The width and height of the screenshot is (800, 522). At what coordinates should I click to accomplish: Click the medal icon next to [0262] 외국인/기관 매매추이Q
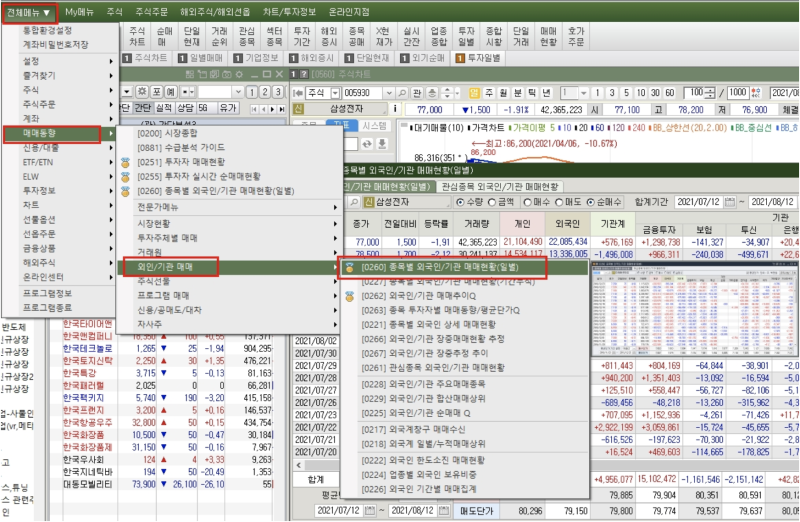coord(350,296)
